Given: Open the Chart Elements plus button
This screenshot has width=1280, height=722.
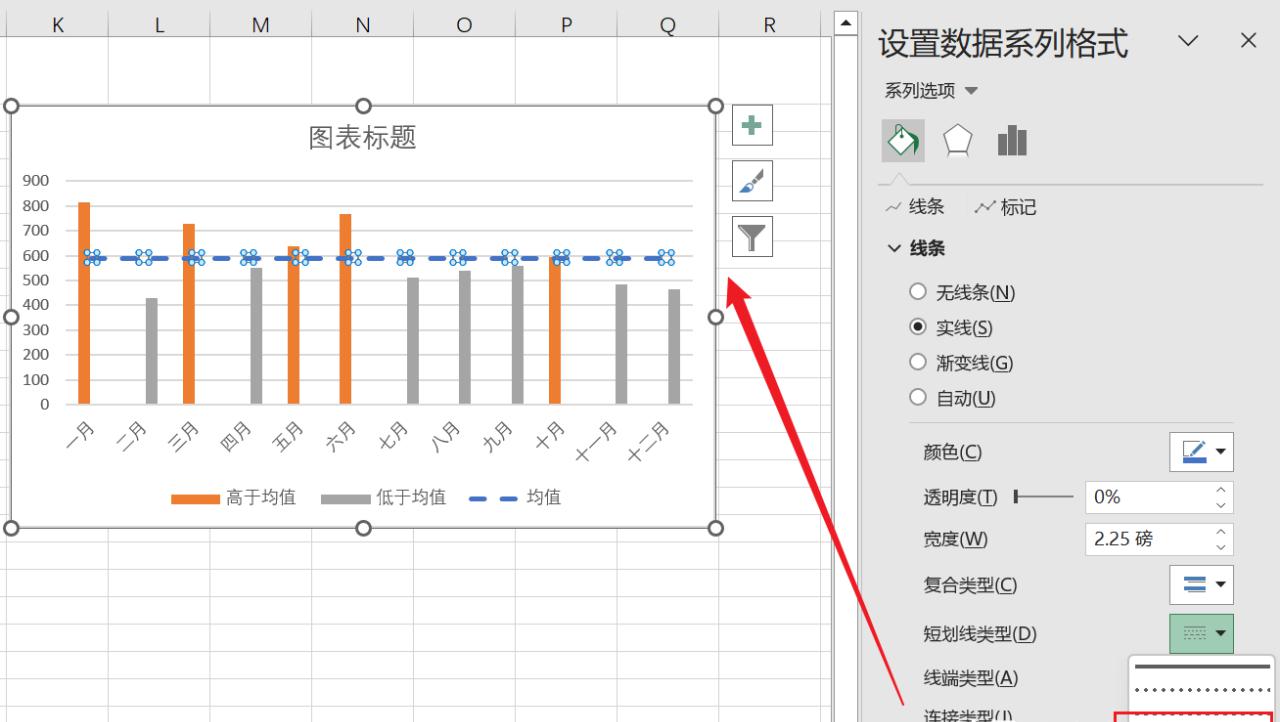Looking at the screenshot, I should click(752, 125).
